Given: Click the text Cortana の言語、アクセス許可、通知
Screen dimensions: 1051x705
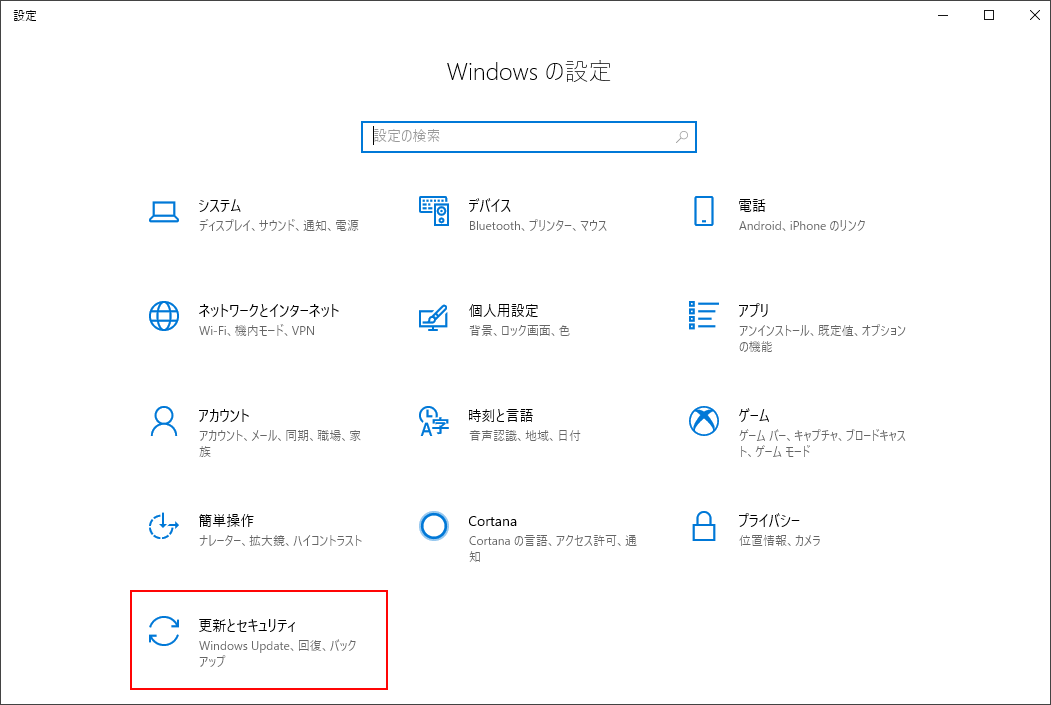Looking at the screenshot, I should tap(553, 549).
